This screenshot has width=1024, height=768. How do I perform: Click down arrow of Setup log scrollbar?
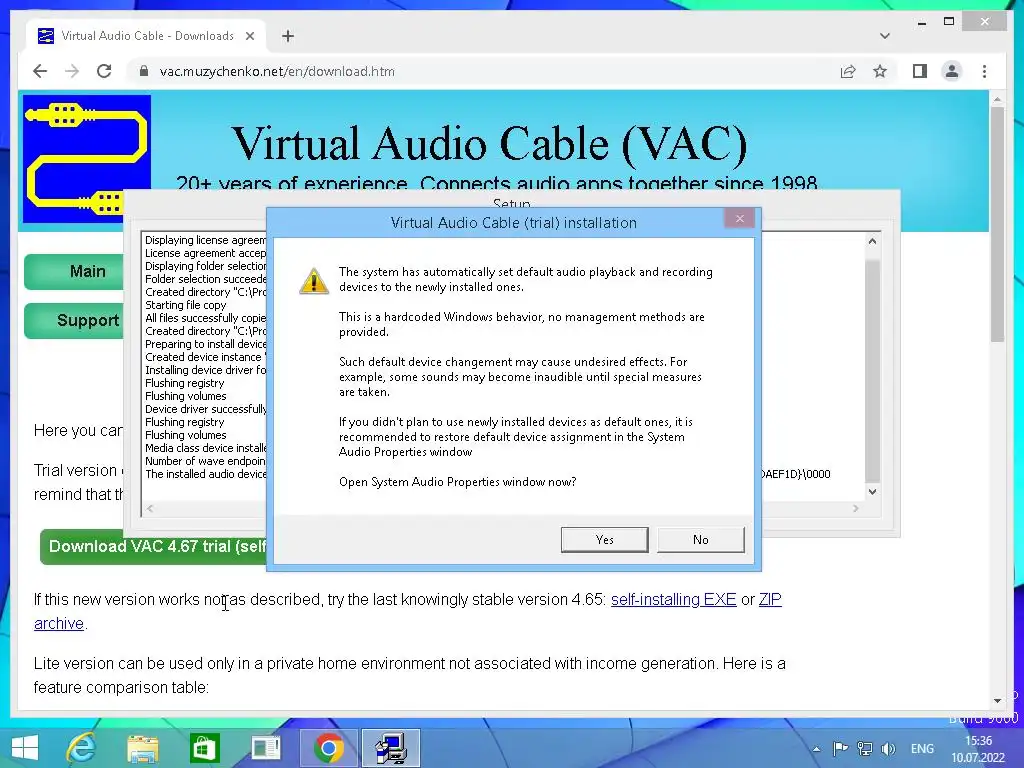872,492
